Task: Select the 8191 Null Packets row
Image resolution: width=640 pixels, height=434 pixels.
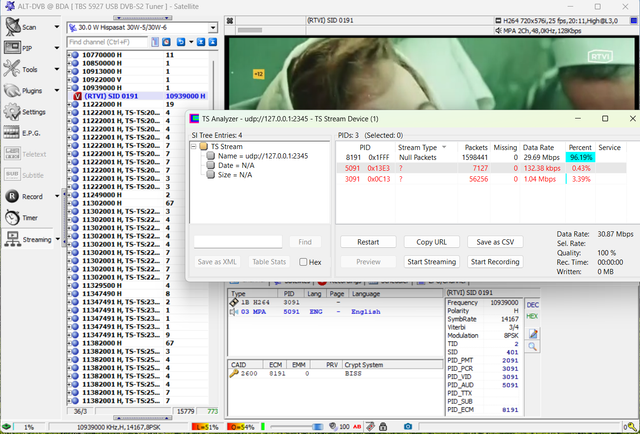Action: [x=482, y=158]
